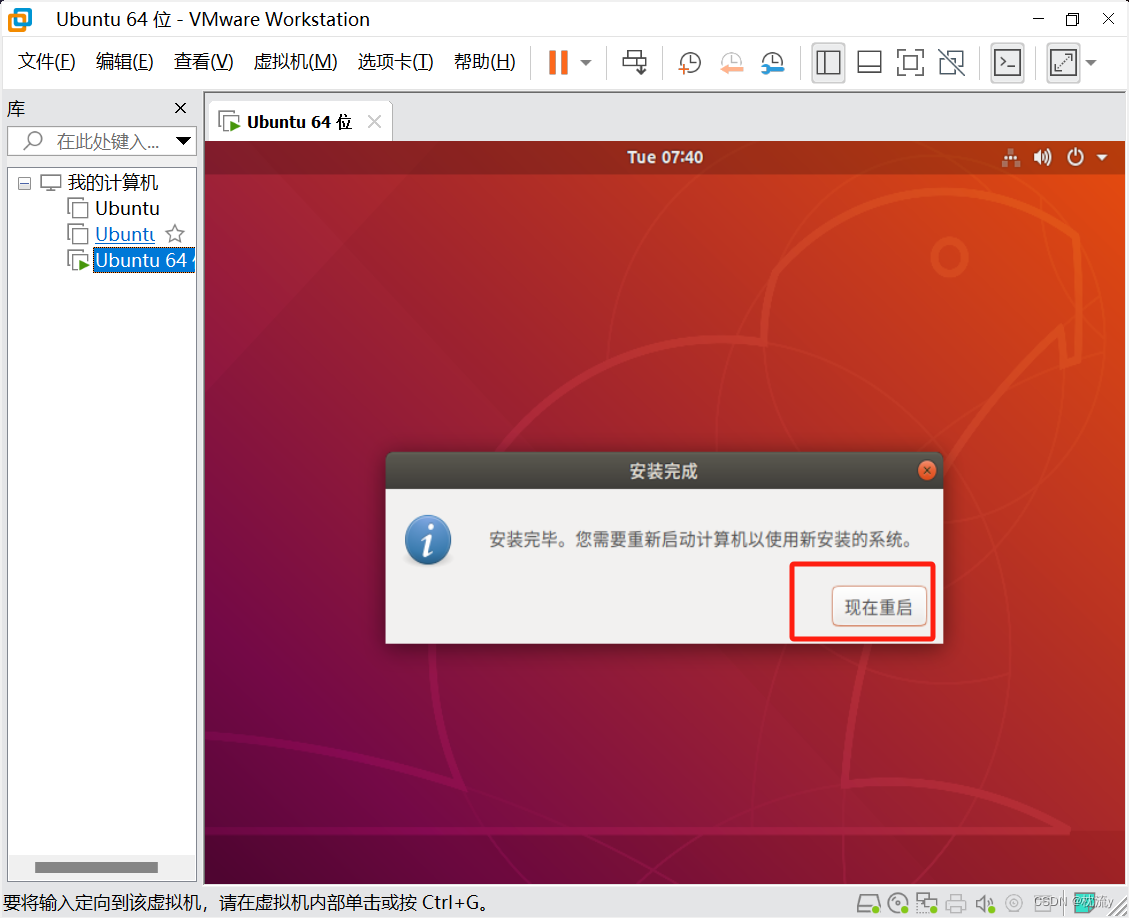Open the 编辑(E) menu
1129x918 pixels.
tap(125, 62)
